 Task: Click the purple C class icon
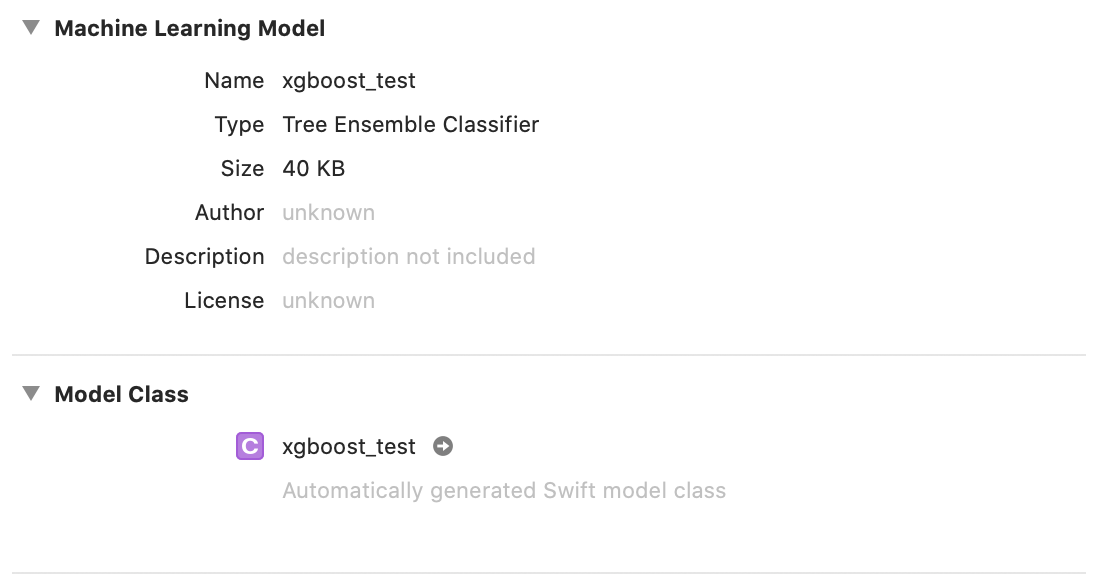coord(250,446)
